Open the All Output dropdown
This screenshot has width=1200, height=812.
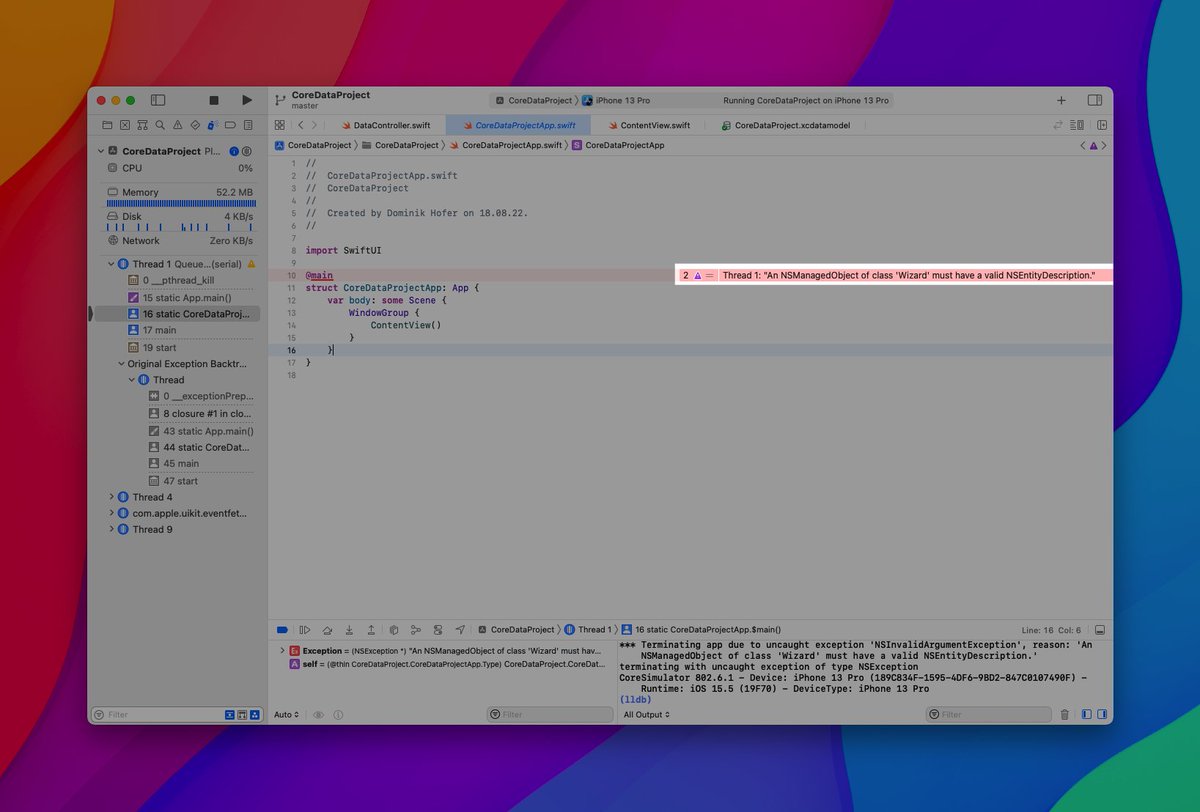pyautogui.click(x=646, y=715)
